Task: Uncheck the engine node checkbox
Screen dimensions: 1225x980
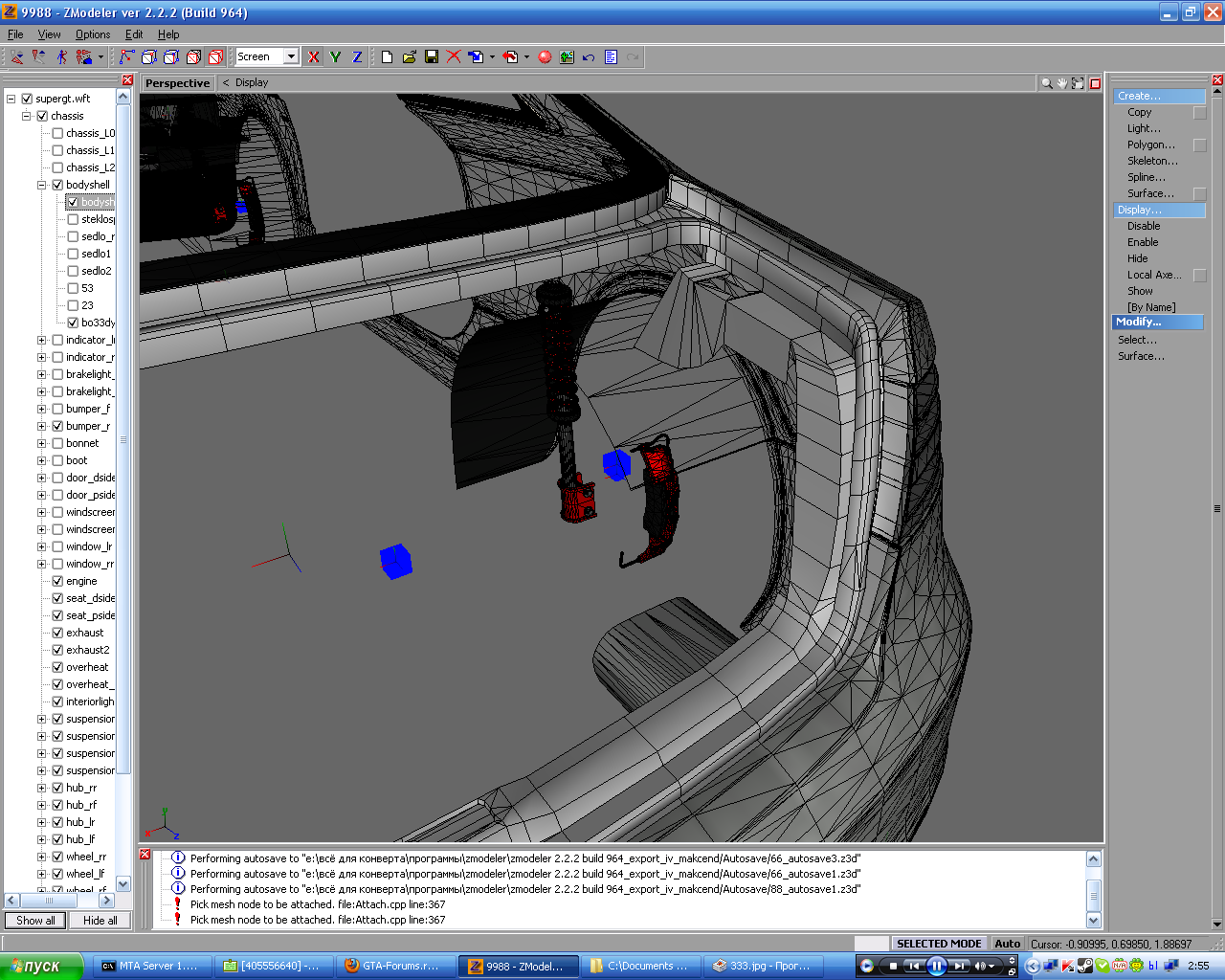Action: pyautogui.click(x=57, y=581)
